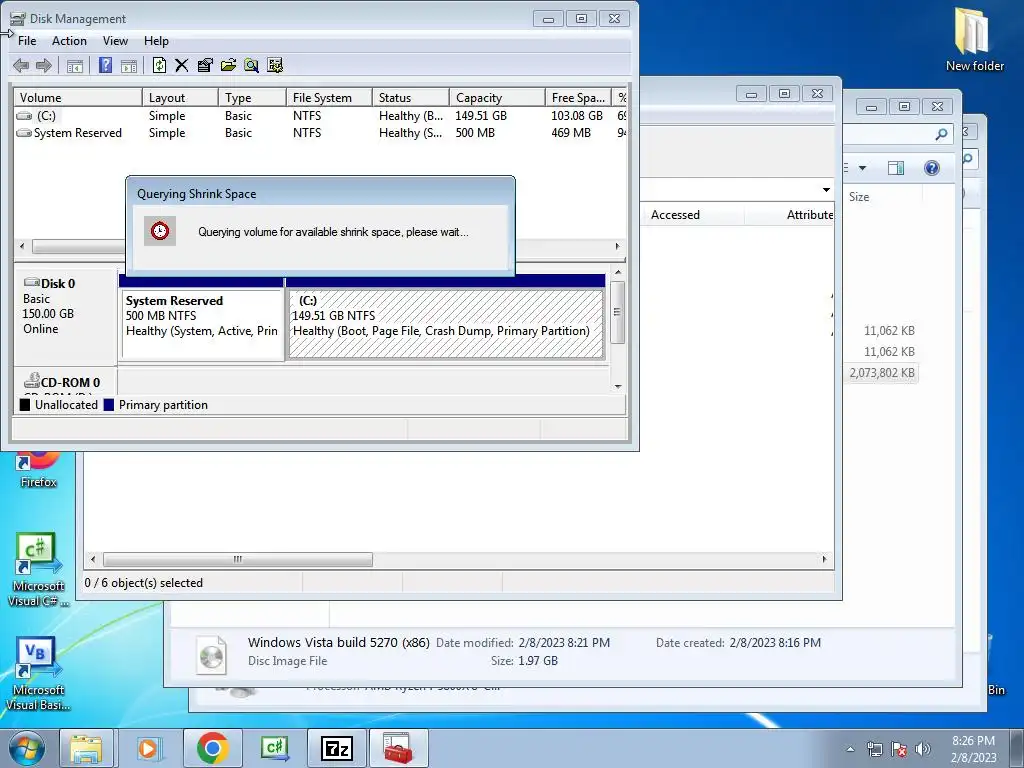1024x768 pixels.
Task: Click the Windows Vista build 5270 disc image icon
Action: [x=212, y=654]
